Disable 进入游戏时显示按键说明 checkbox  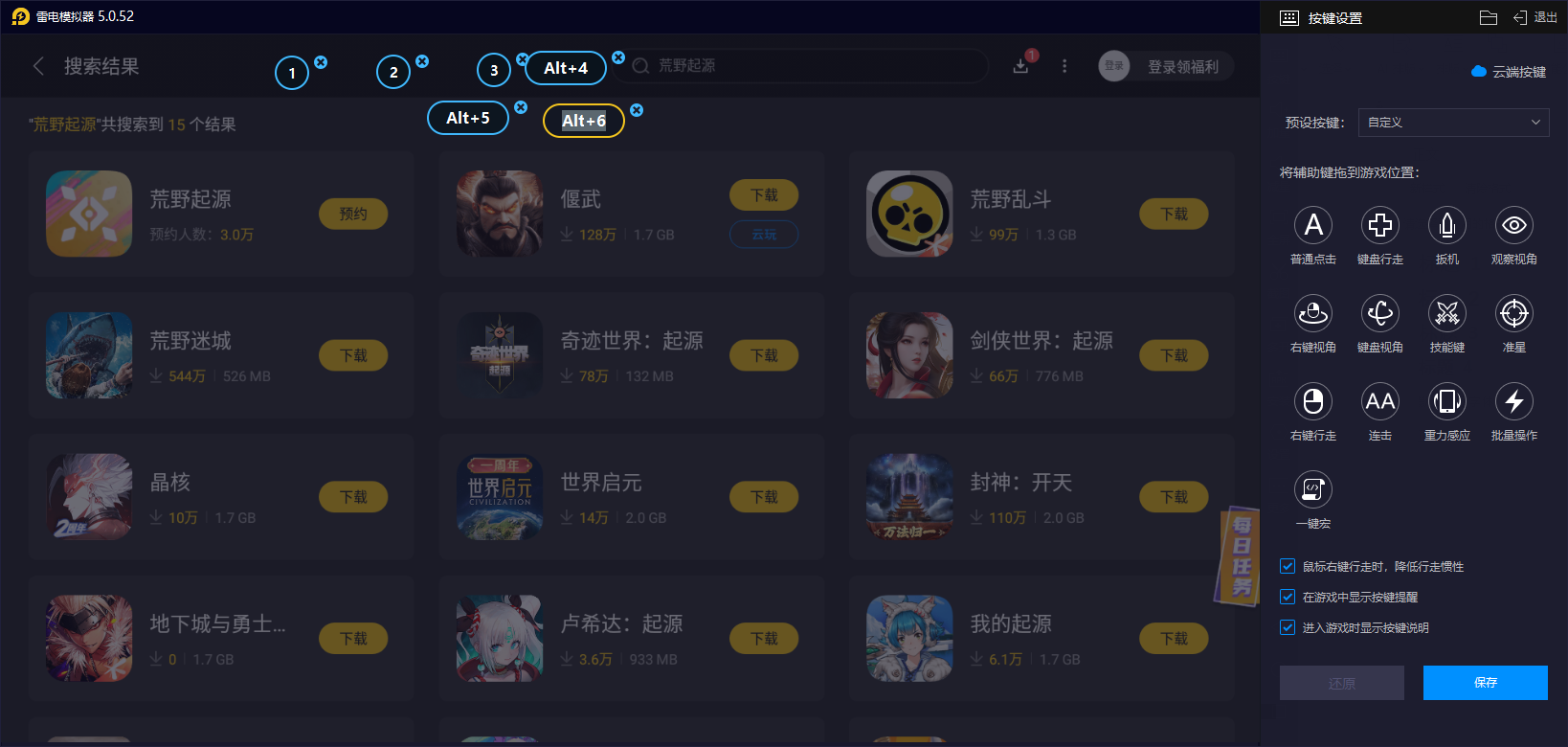pos(1288,627)
